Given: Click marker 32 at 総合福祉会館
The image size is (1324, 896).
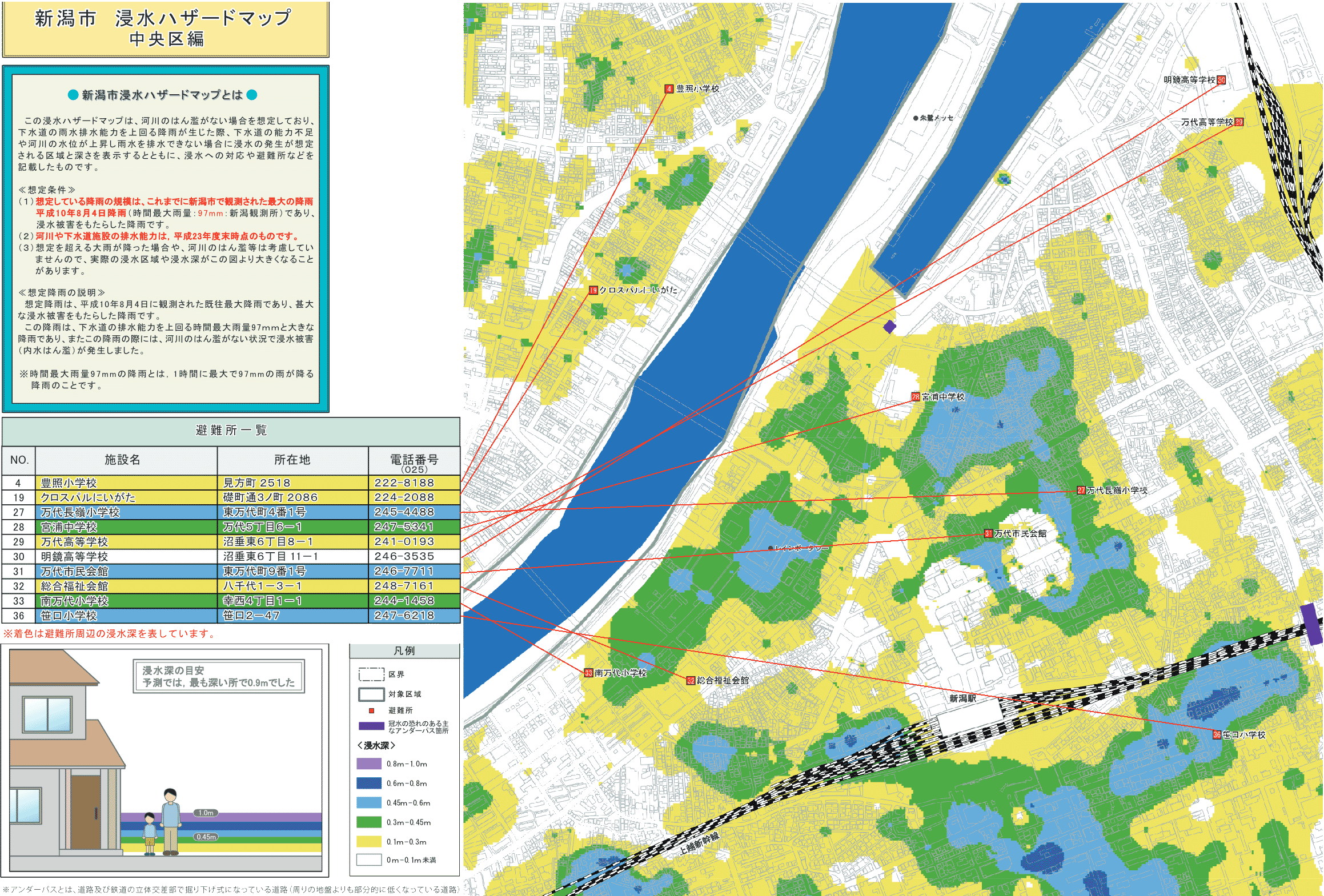Looking at the screenshot, I should click(x=691, y=681).
